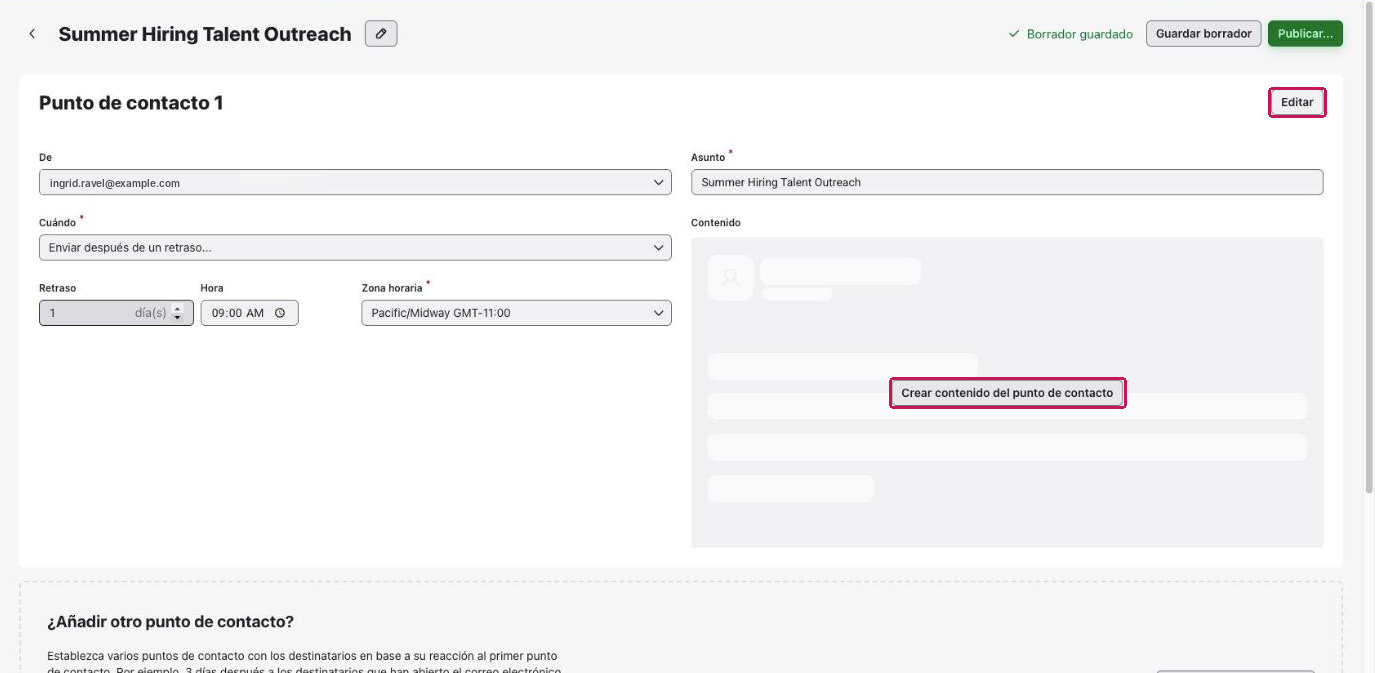
Task: Click the vertical page scrollbar
Action: [x=1369, y=250]
